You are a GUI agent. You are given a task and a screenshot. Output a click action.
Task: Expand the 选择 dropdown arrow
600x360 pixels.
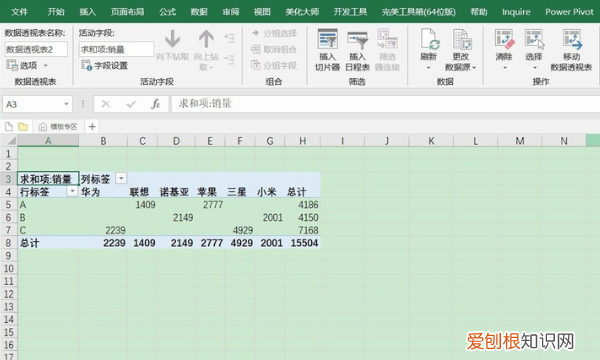click(x=535, y=68)
